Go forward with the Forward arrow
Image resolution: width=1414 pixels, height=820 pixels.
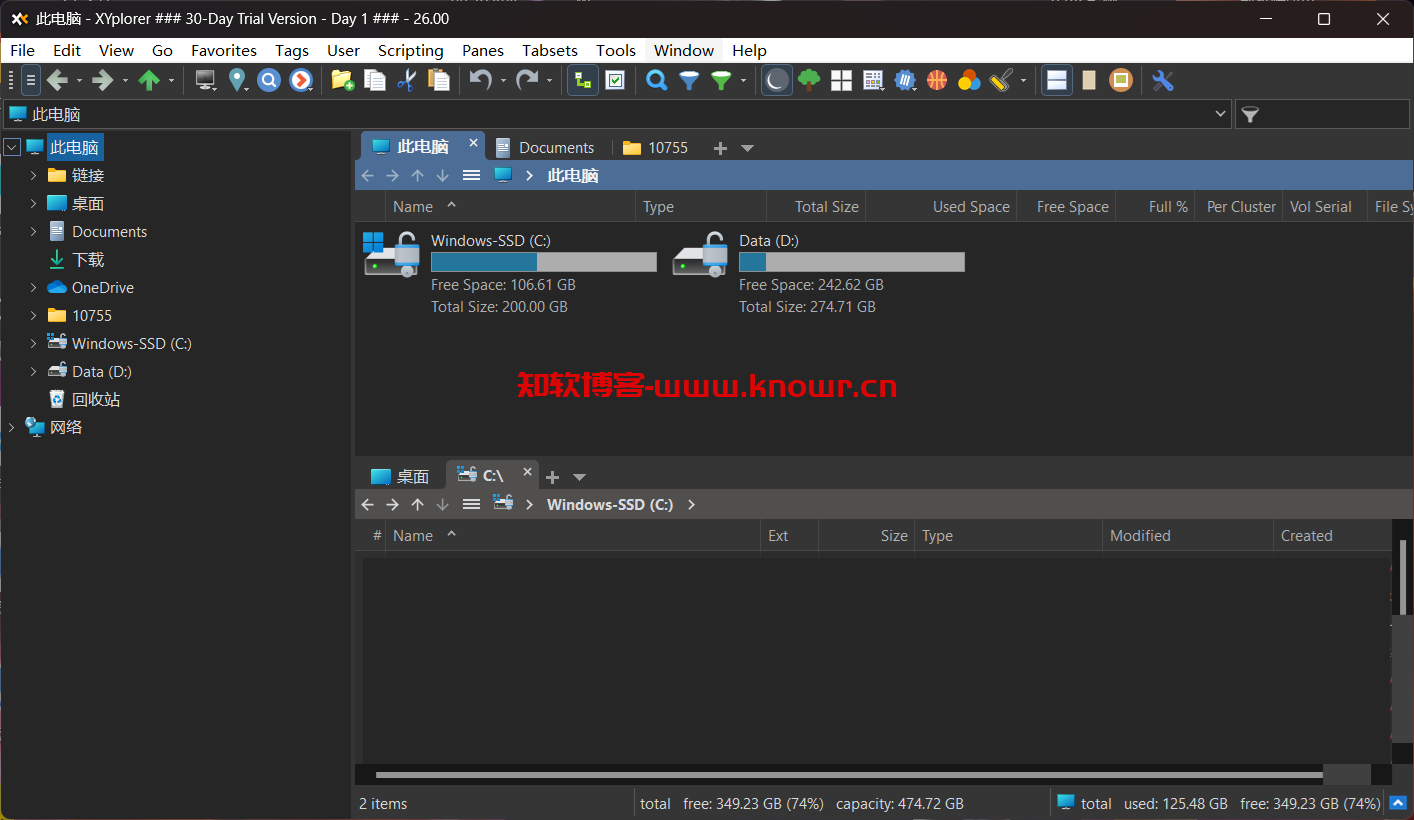pyautogui.click(x=102, y=81)
